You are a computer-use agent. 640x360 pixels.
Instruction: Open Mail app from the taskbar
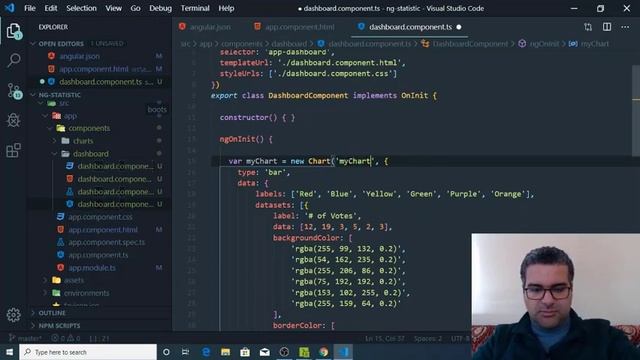coord(264,352)
